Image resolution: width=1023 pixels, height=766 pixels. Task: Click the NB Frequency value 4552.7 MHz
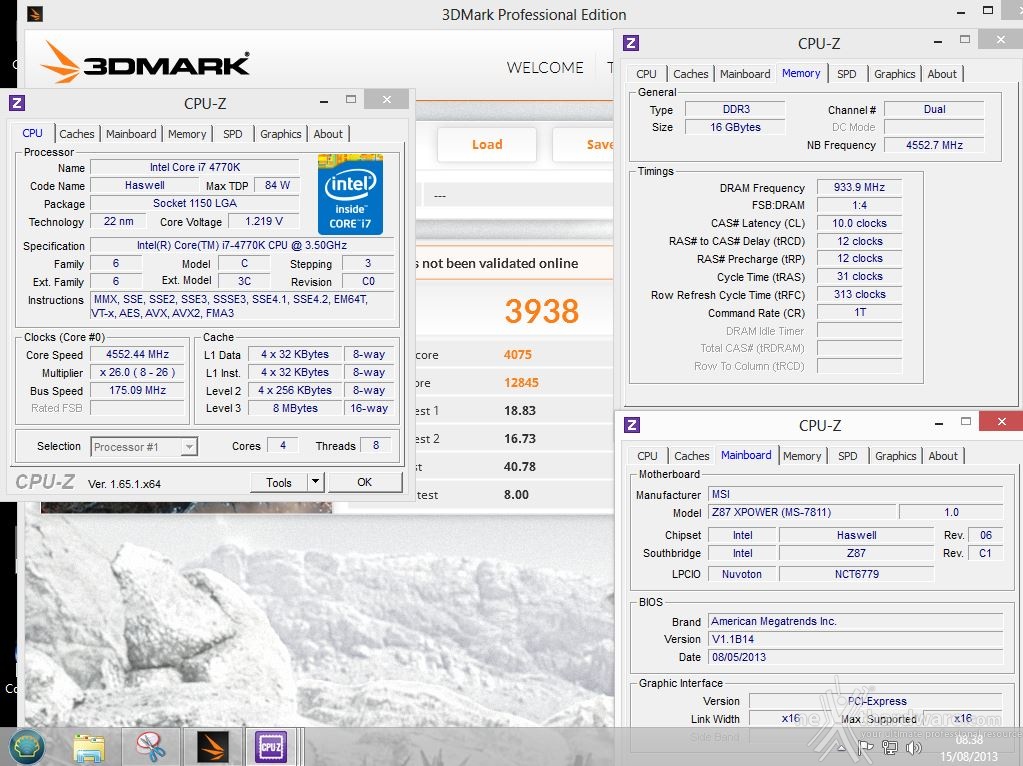pos(934,145)
